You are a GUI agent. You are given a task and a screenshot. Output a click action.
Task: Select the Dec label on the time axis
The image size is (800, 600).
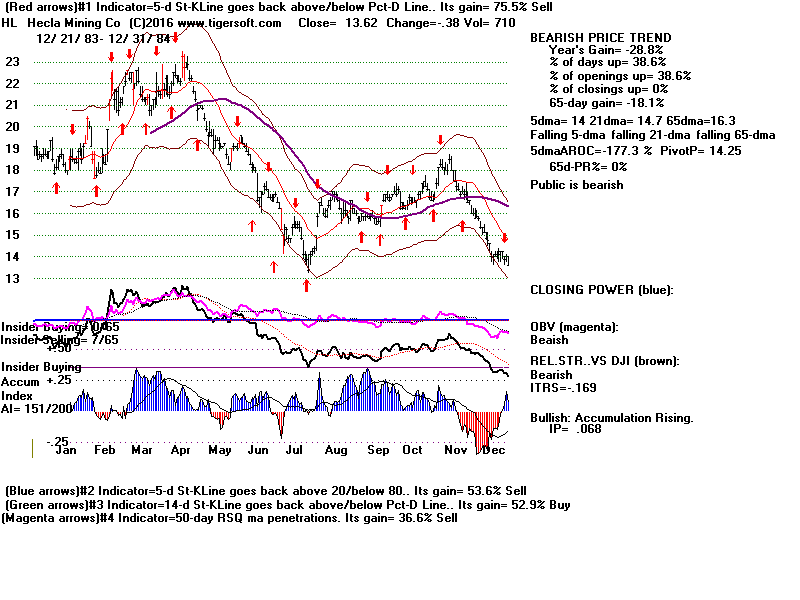(x=493, y=450)
